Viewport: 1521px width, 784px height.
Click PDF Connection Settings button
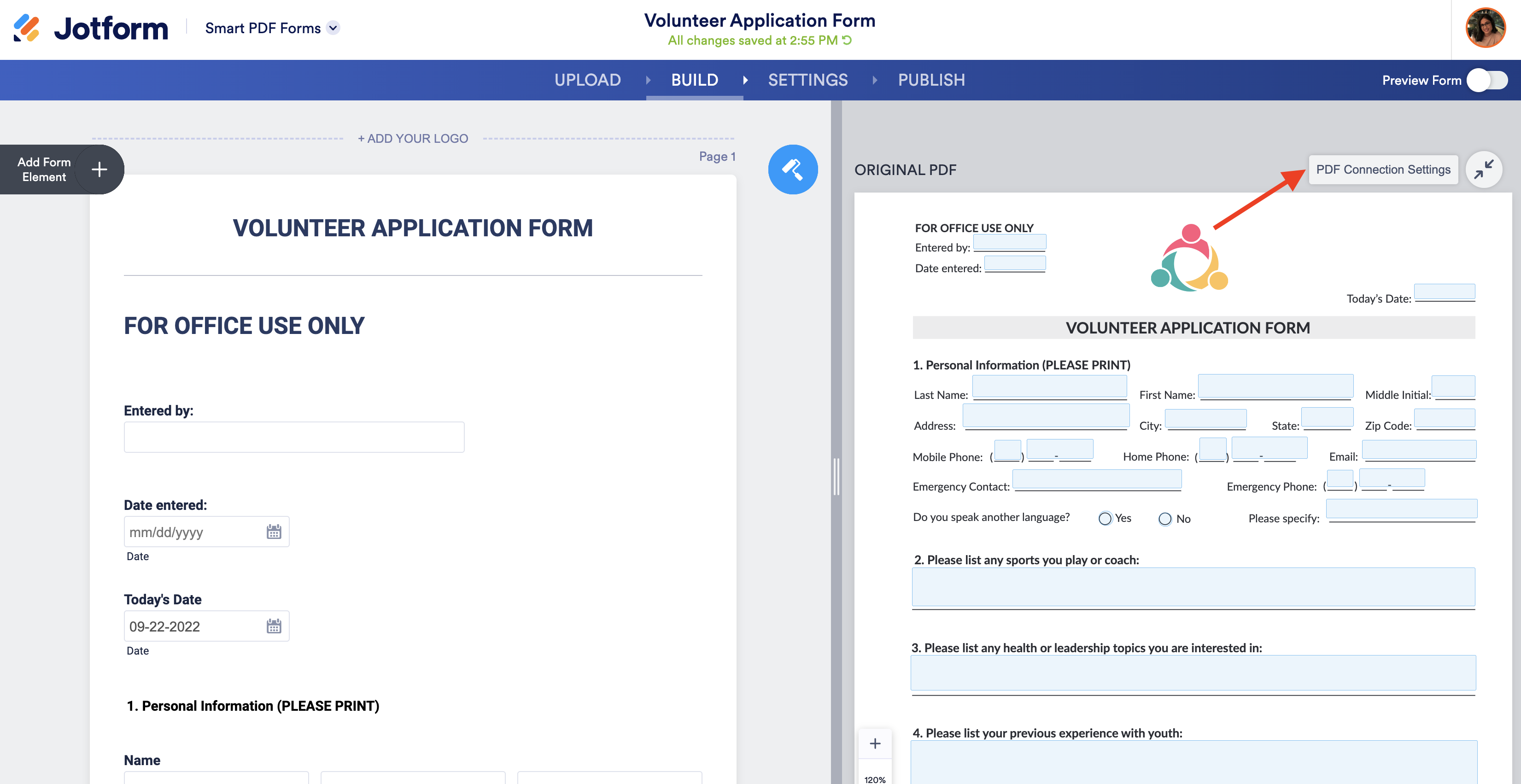1383,170
